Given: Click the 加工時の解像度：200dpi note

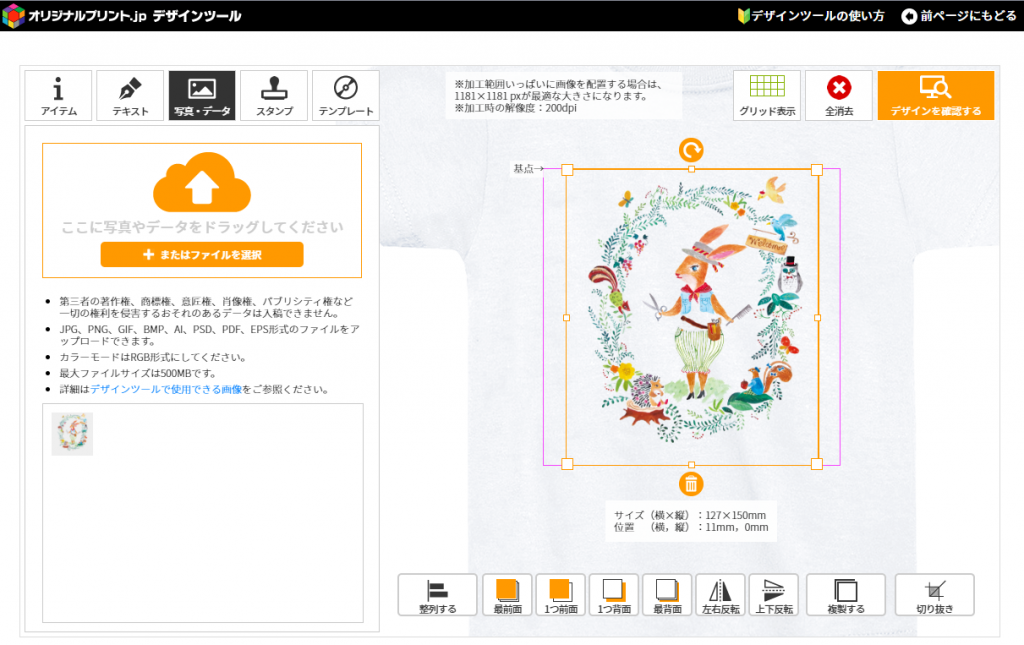Looking at the screenshot, I should 515,108.
